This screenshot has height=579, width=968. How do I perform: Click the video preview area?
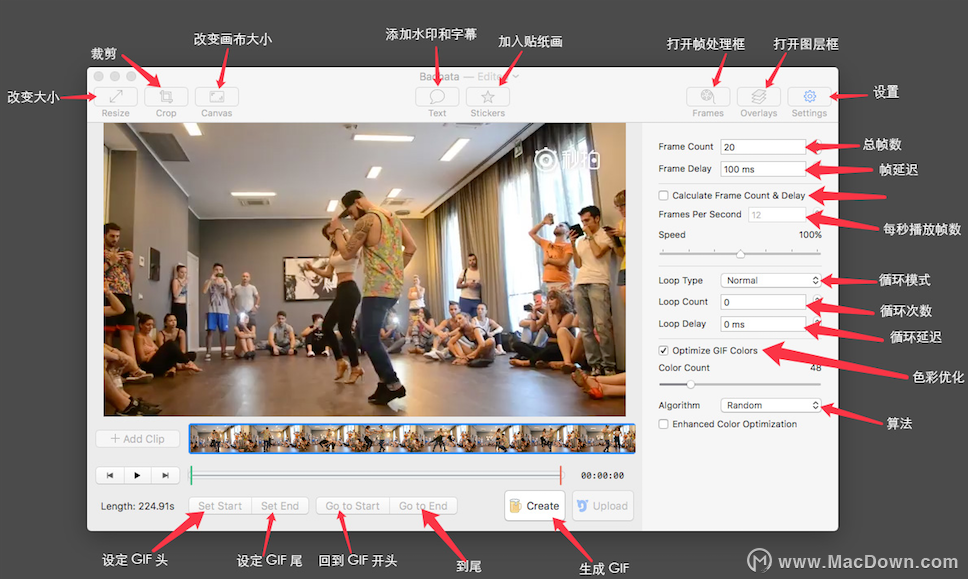[x=365, y=269]
